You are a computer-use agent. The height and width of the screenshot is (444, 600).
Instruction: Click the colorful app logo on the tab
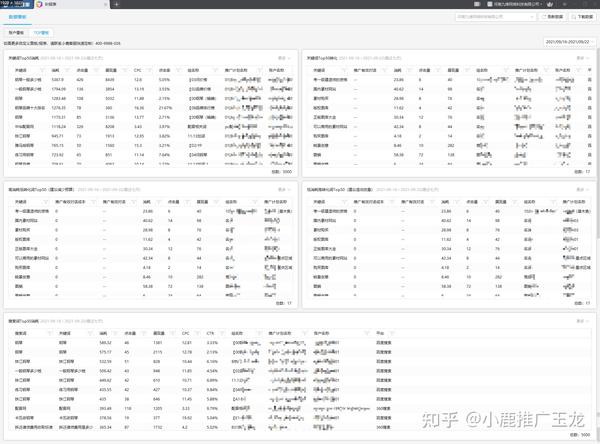pos(39,4)
